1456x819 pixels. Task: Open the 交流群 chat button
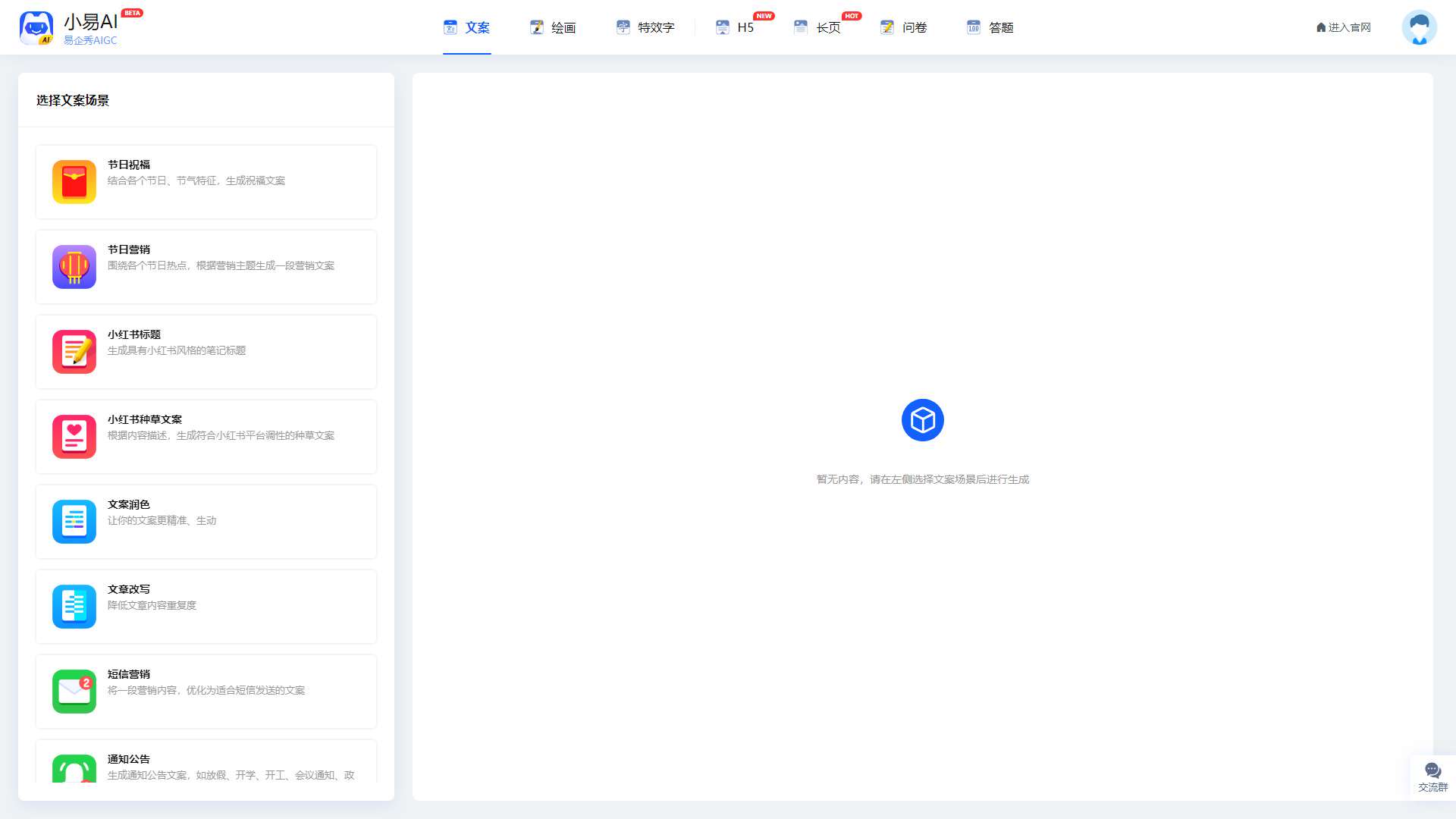point(1432,777)
